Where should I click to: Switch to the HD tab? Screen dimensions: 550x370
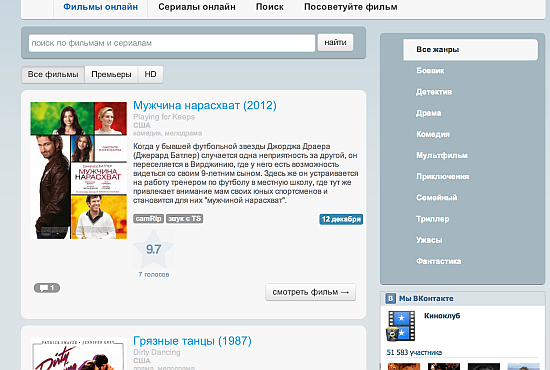coord(150,74)
